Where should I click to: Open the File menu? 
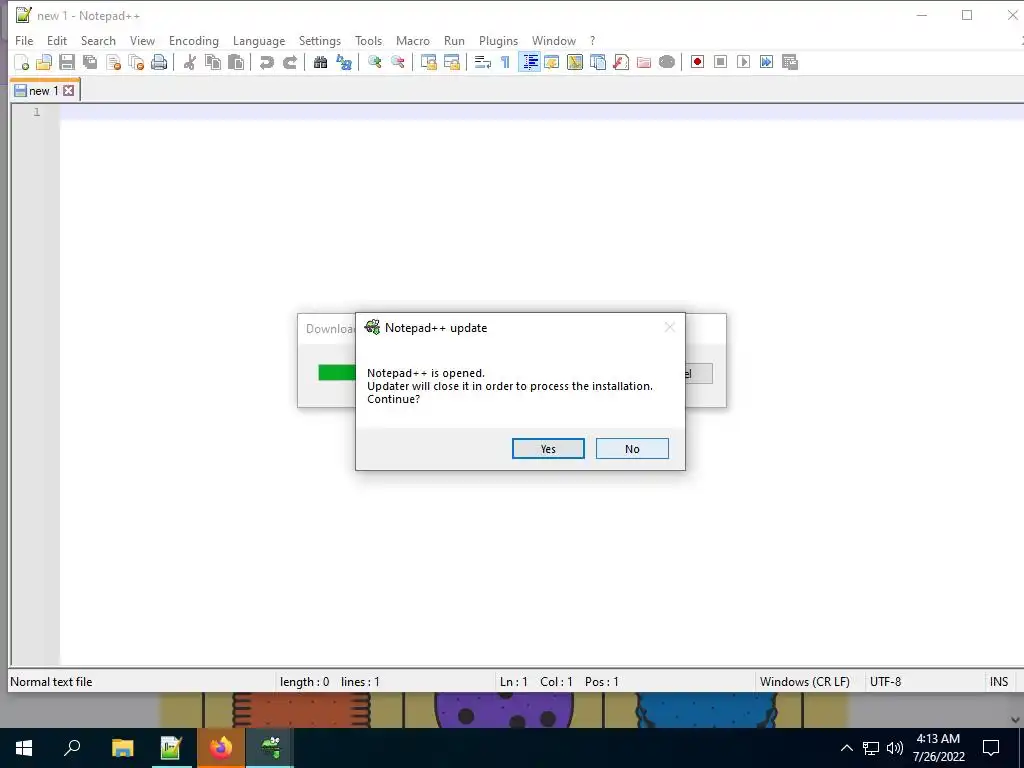tap(24, 40)
